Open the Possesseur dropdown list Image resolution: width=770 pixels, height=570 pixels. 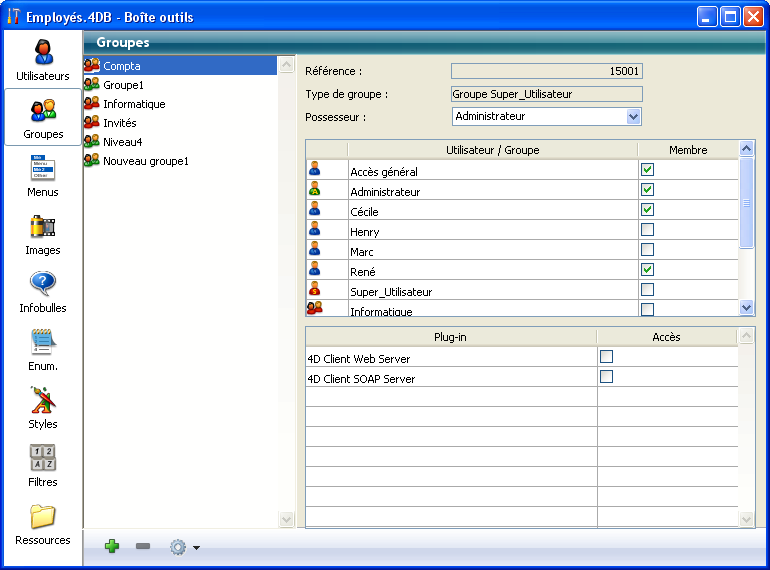(x=632, y=117)
